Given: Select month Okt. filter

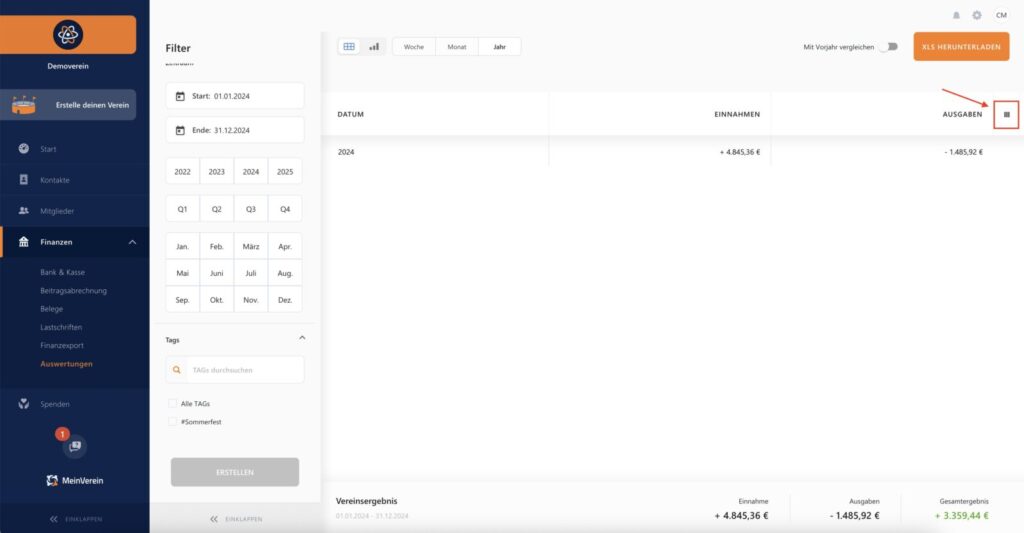Looking at the screenshot, I should click(216, 300).
